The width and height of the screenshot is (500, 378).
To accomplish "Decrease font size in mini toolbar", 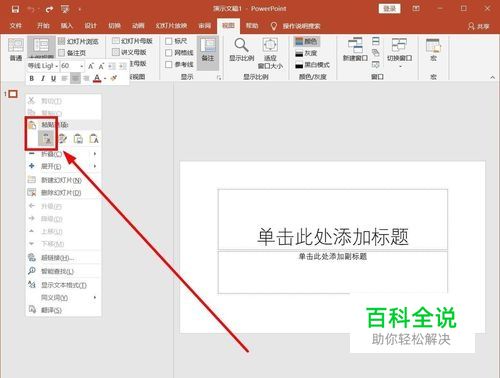I will tap(101, 66).
